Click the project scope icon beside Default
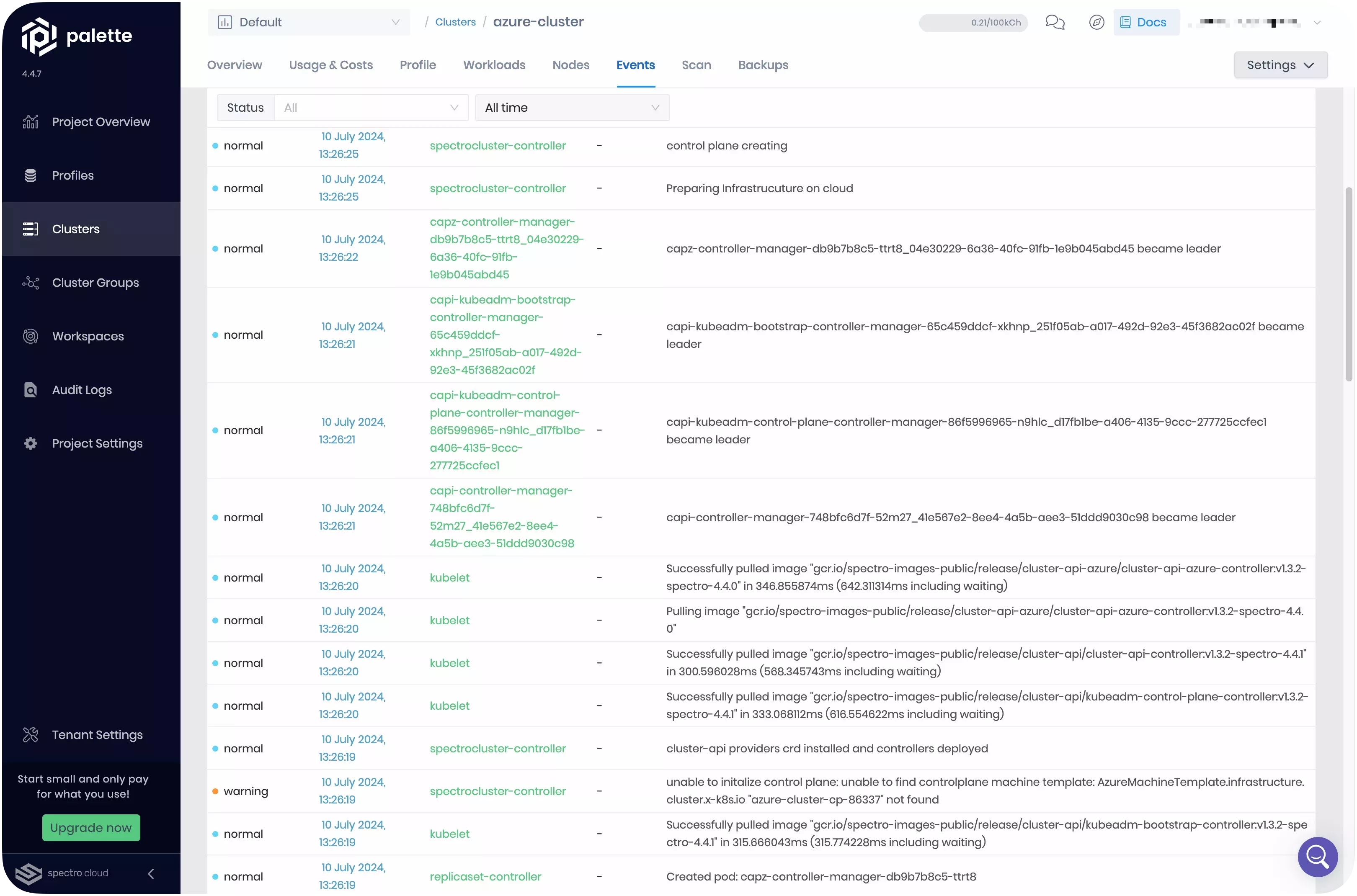This screenshot has width=1357, height=896. tap(224, 22)
